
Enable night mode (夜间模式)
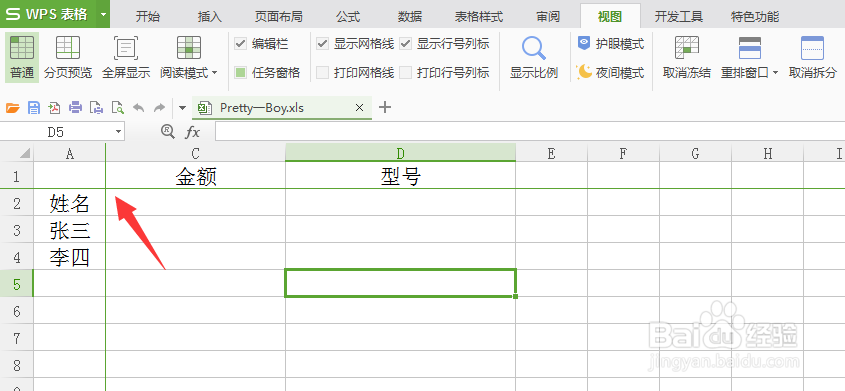(611, 72)
